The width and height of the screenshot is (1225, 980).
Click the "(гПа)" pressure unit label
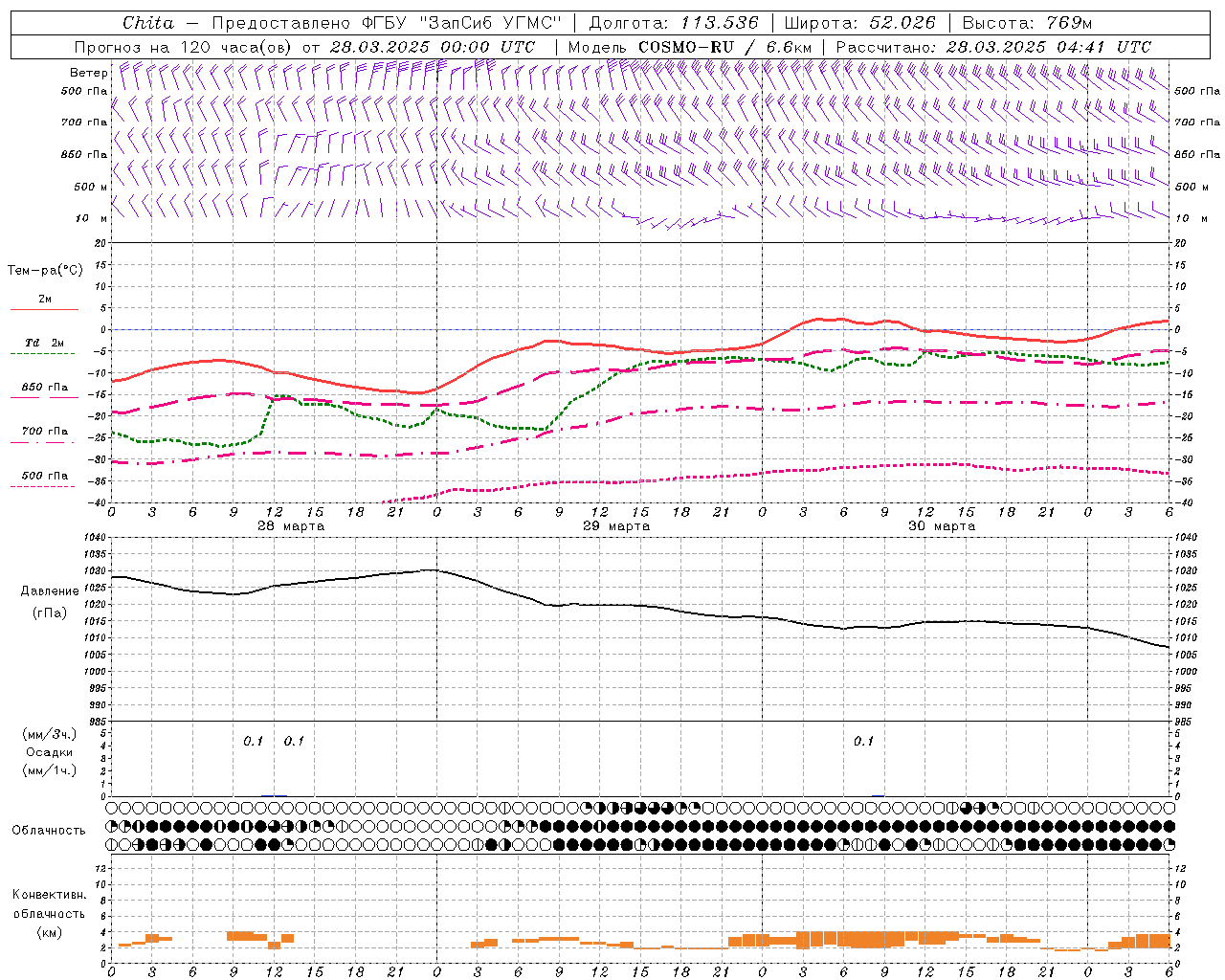pyautogui.click(x=50, y=612)
